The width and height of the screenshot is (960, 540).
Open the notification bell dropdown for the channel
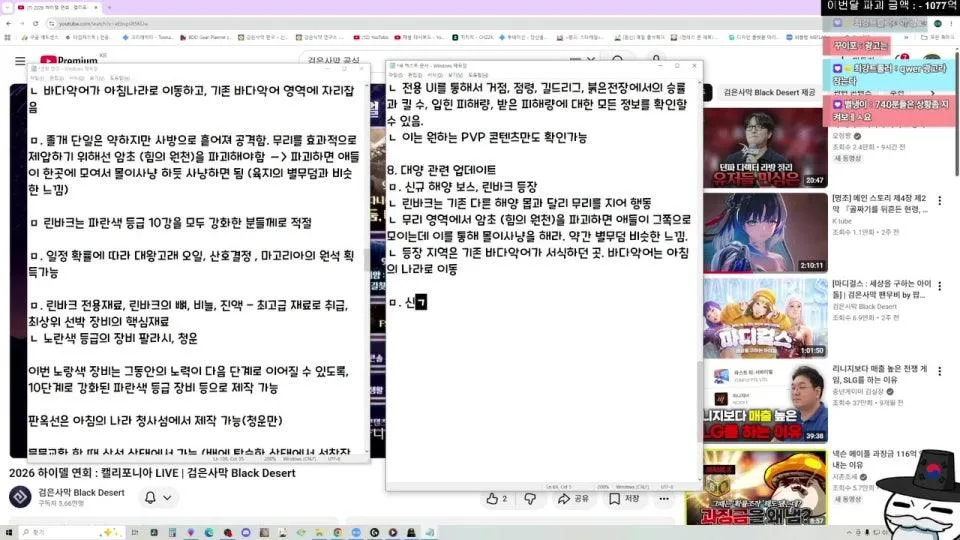pos(157,498)
